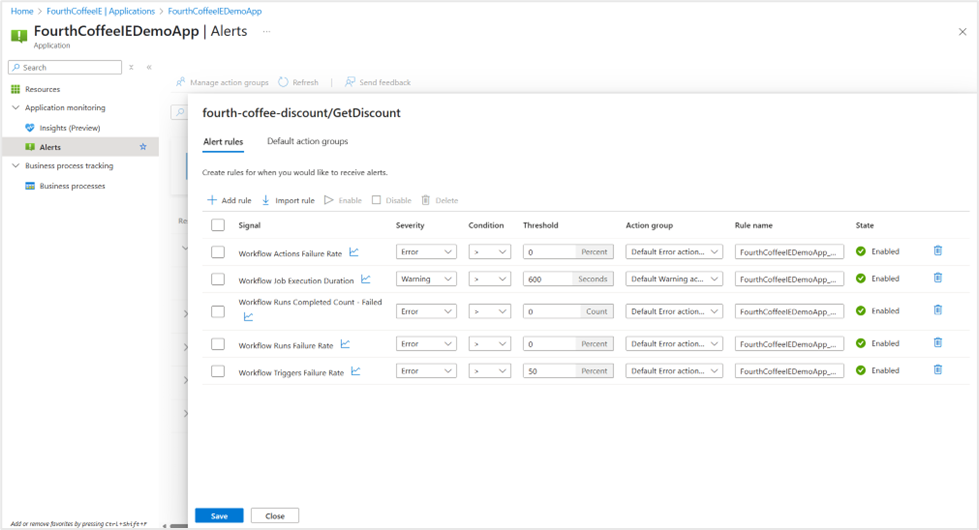The image size is (979, 530).
Task: Delete the Workflow Runs Completed Count rule row
Action: point(938,310)
